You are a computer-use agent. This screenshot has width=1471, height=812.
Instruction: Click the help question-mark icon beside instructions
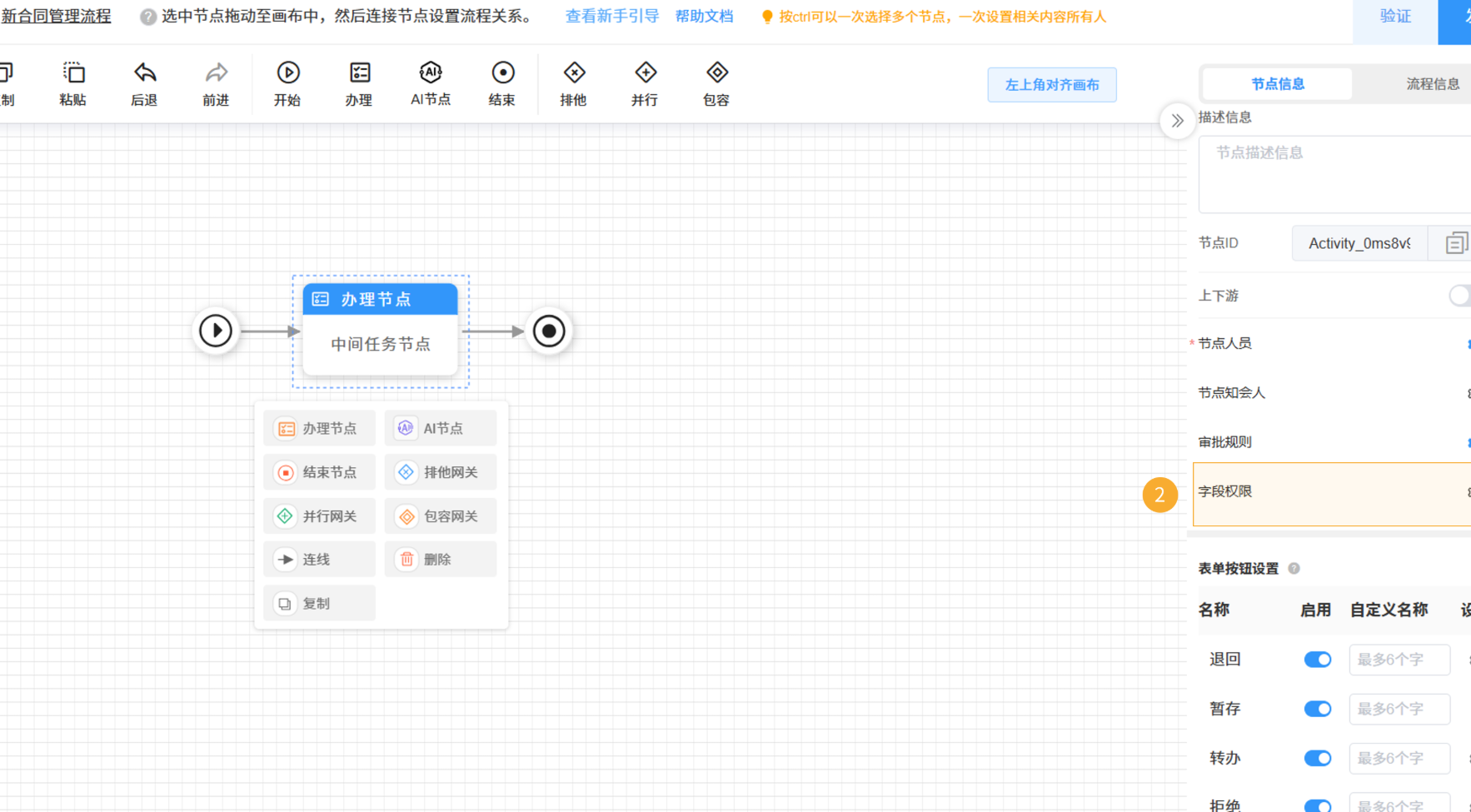[147, 17]
